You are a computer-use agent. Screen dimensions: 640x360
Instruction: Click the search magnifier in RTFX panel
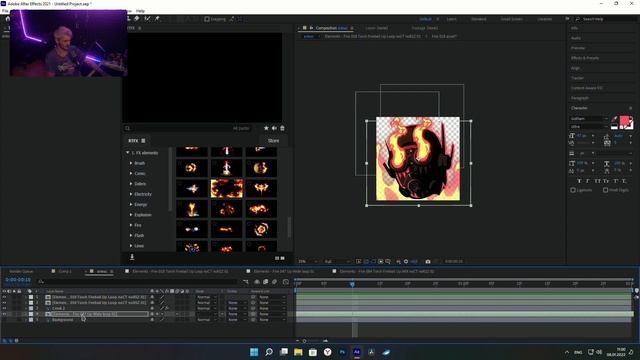[128, 128]
